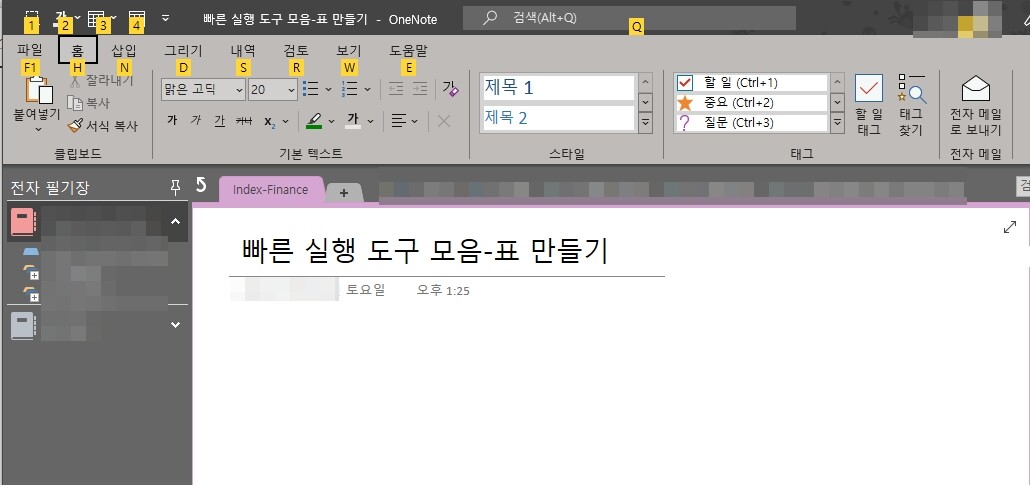Viewport: 1030px width, 485px height.
Task: Apply the Heading 2 (제목 2) style
Action: [x=558, y=118]
